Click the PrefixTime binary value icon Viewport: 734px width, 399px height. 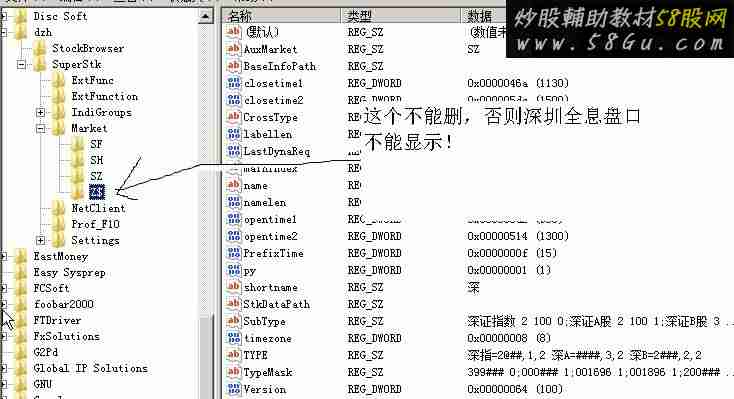pos(234,253)
